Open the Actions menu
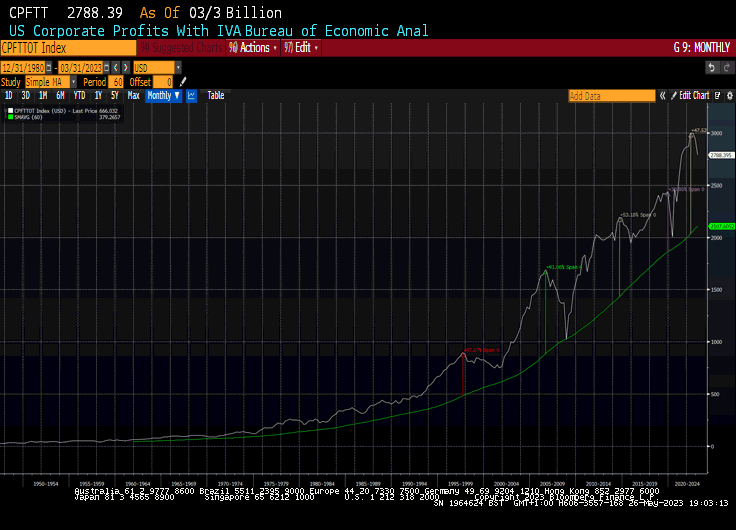The image size is (736, 530). point(256,48)
